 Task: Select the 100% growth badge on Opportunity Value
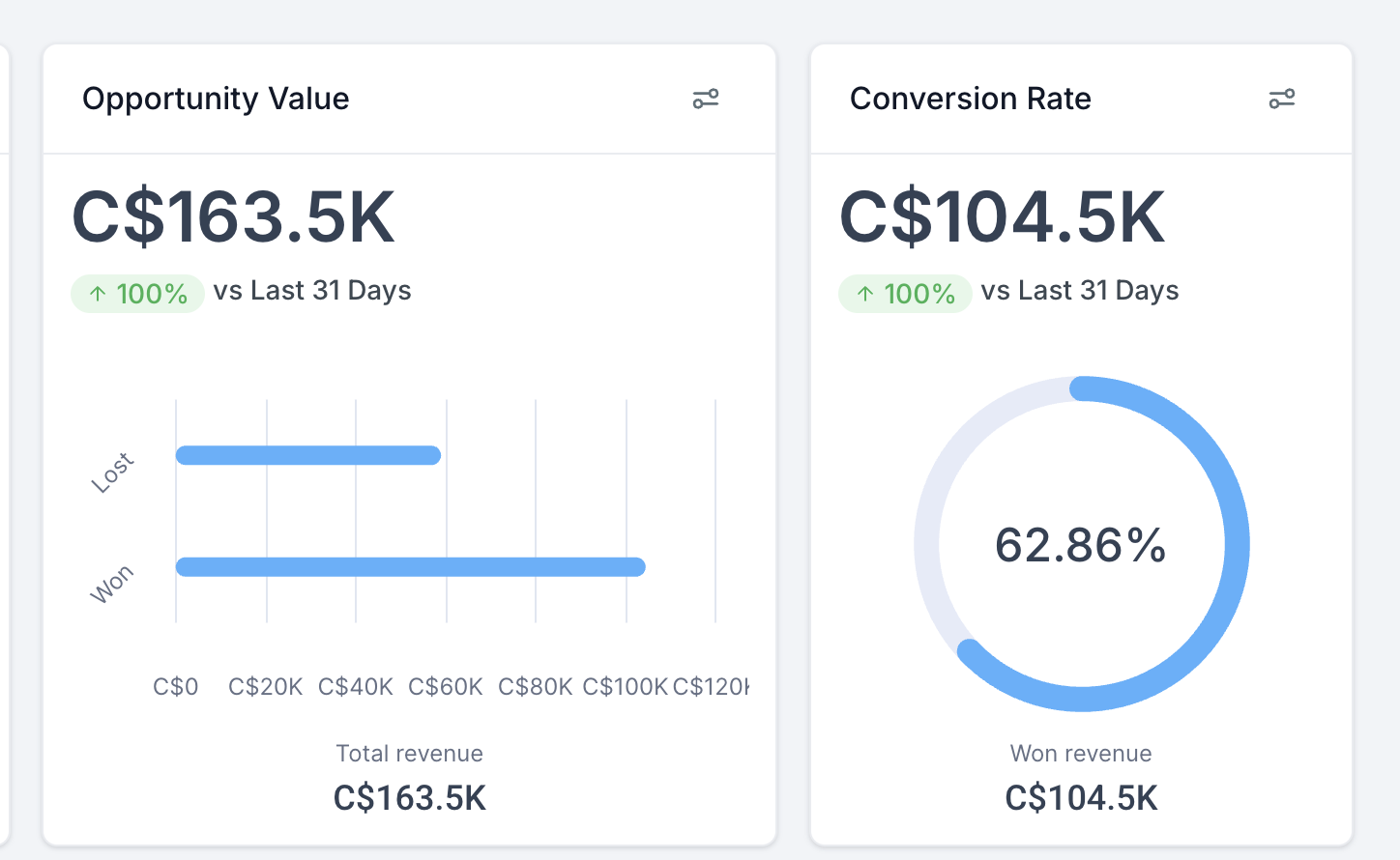(137, 292)
